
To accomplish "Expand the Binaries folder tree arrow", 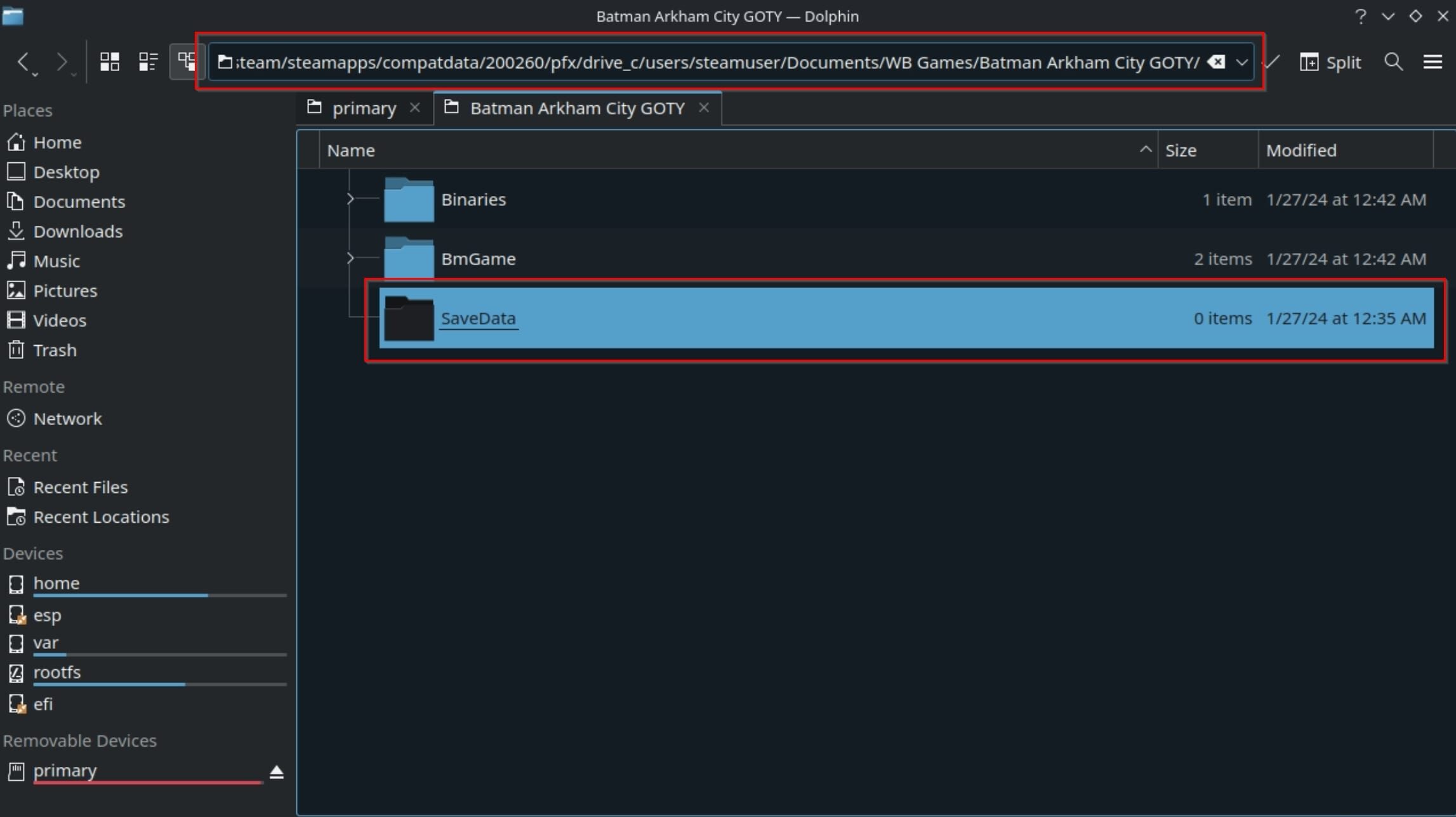I will point(350,199).
